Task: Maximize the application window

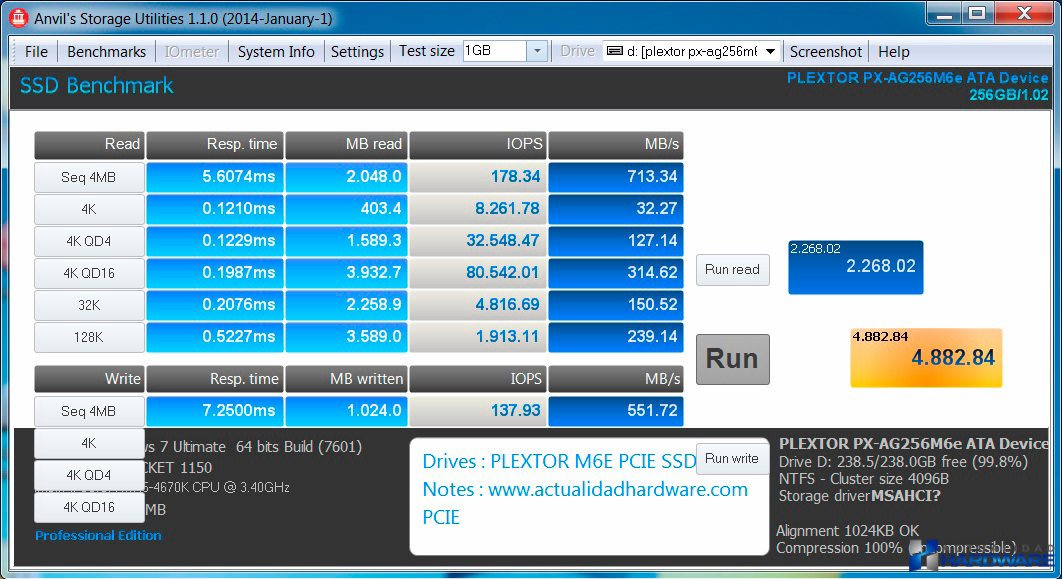Action: coord(977,13)
